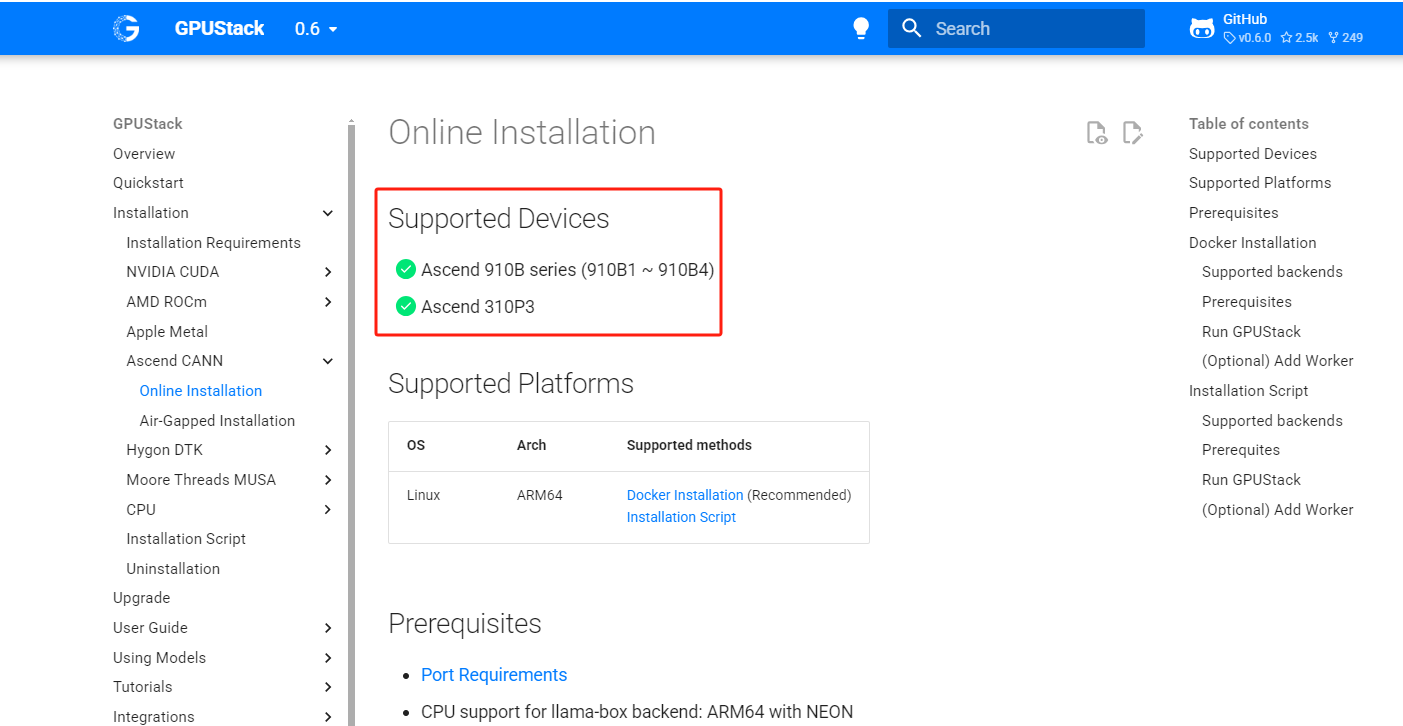Expand the CPU section chevron
1403x726 pixels.
coord(328,510)
